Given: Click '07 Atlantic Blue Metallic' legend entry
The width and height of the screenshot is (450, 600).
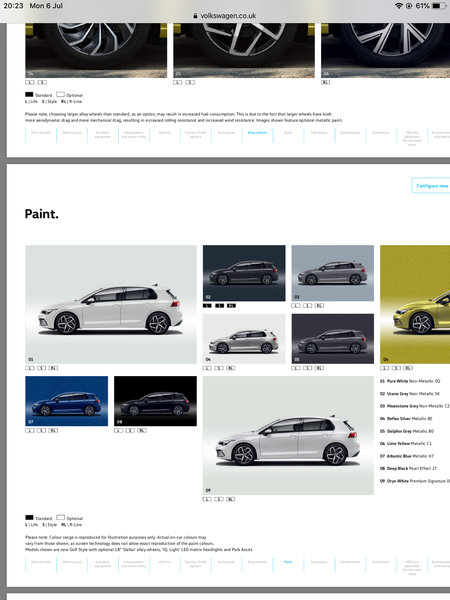Looking at the screenshot, I should [x=407, y=456].
